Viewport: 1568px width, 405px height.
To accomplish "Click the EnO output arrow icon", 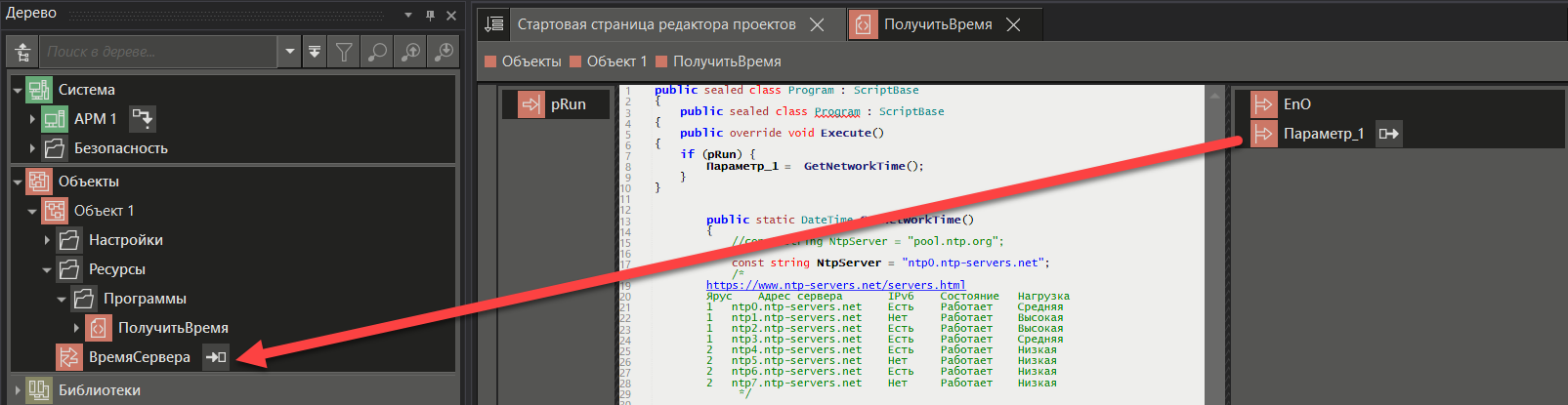I will coord(1263,104).
